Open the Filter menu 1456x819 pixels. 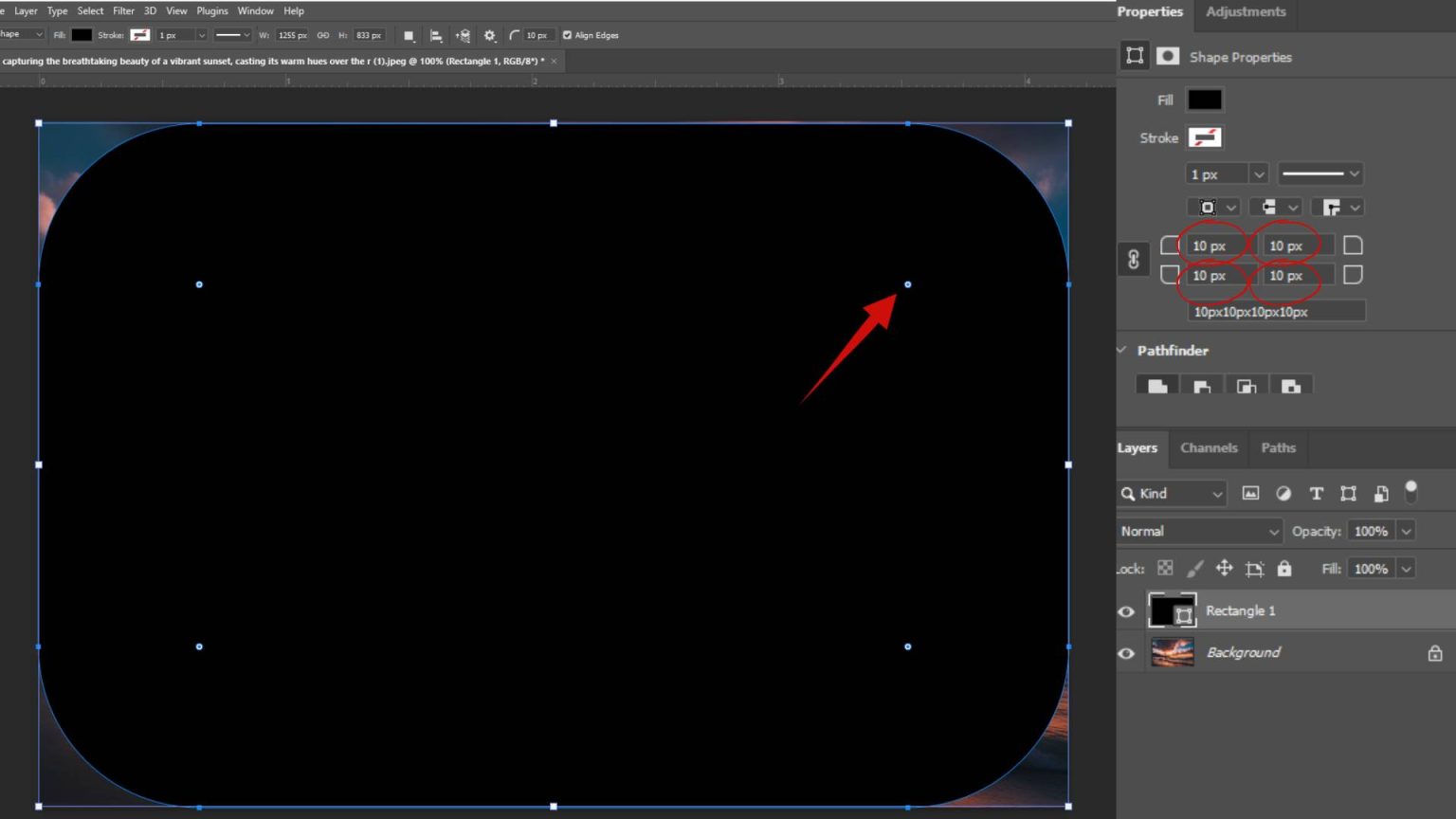[123, 10]
